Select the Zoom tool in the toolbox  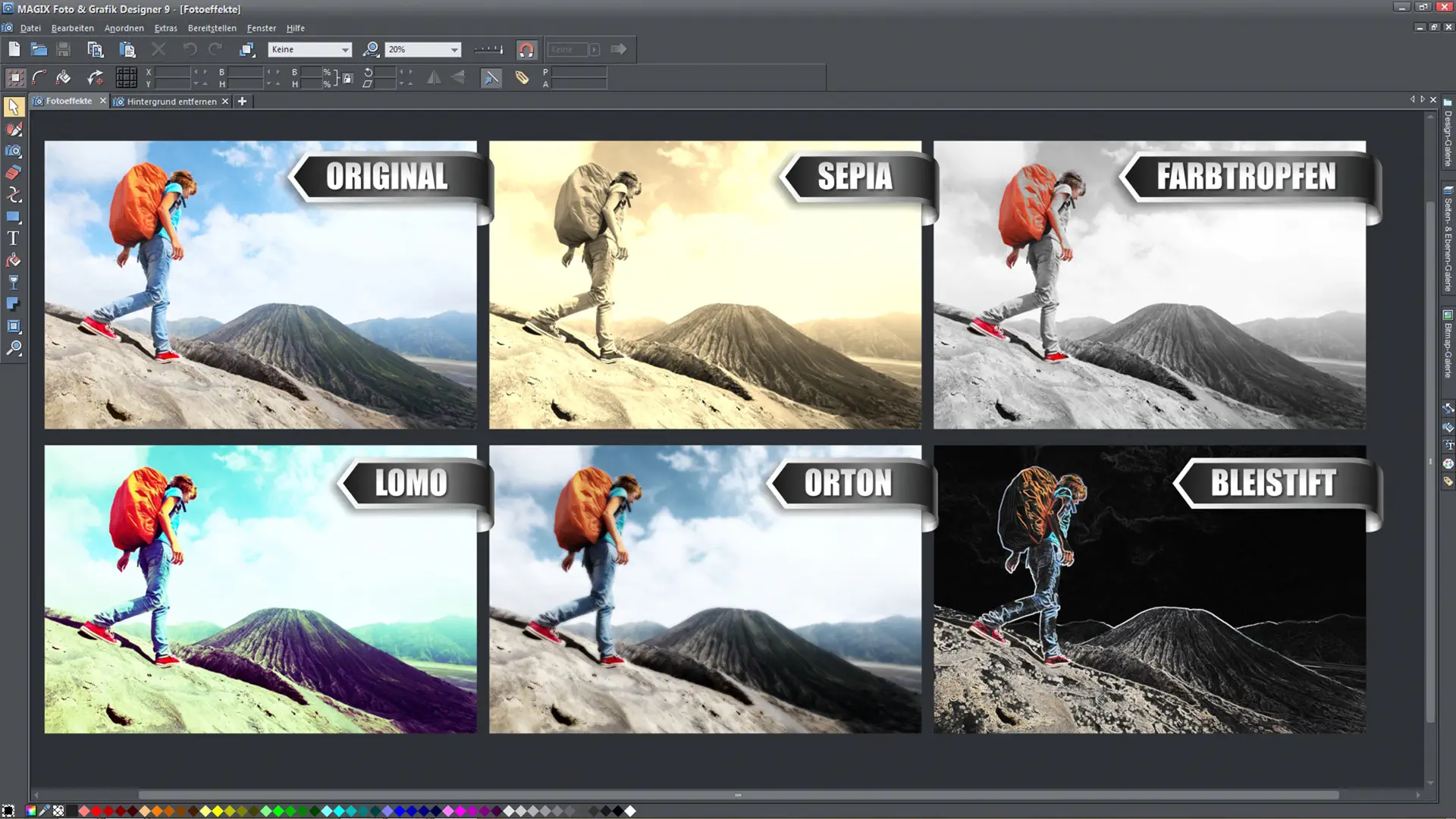click(14, 349)
